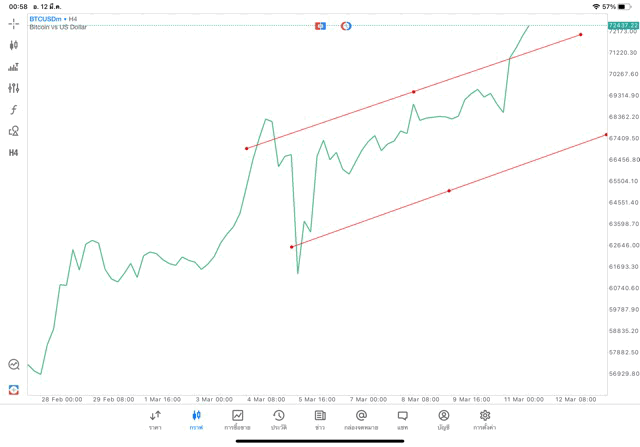This screenshot has width=640, height=447.
Task: Switch to the ราคา (Quotes) tab
Action: [155, 420]
